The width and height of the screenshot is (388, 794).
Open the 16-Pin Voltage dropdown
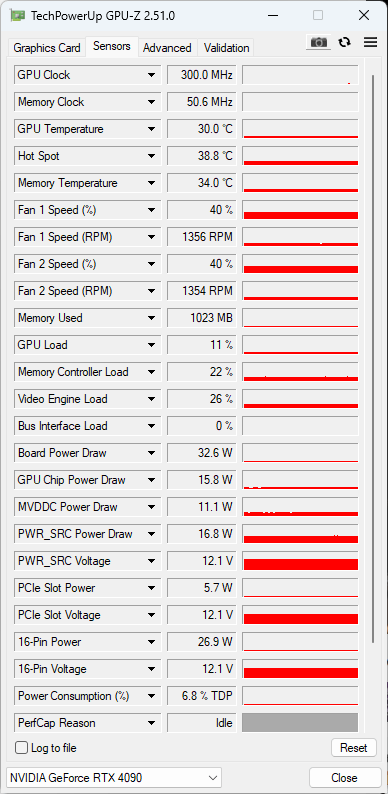click(x=151, y=669)
